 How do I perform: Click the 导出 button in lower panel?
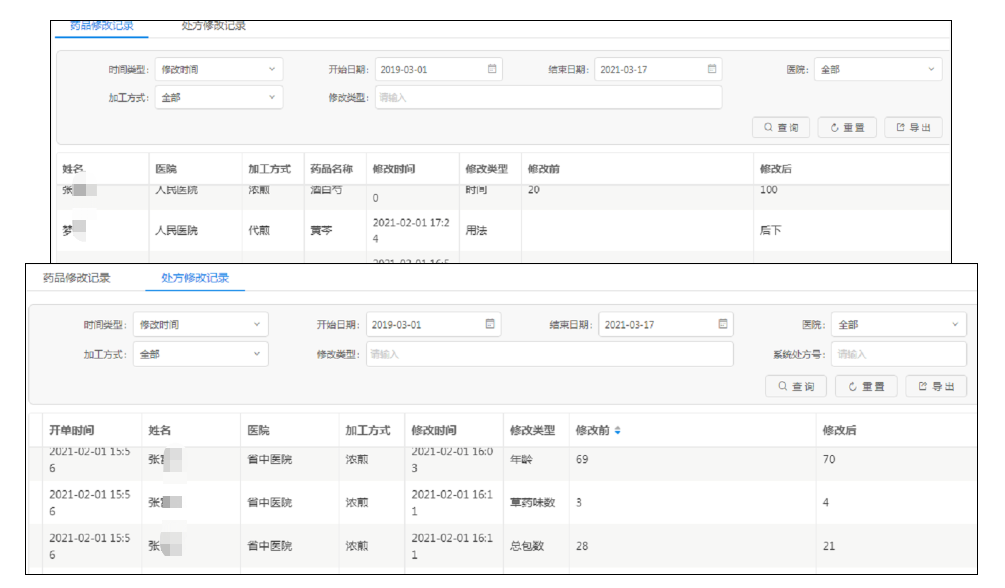tap(936, 386)
